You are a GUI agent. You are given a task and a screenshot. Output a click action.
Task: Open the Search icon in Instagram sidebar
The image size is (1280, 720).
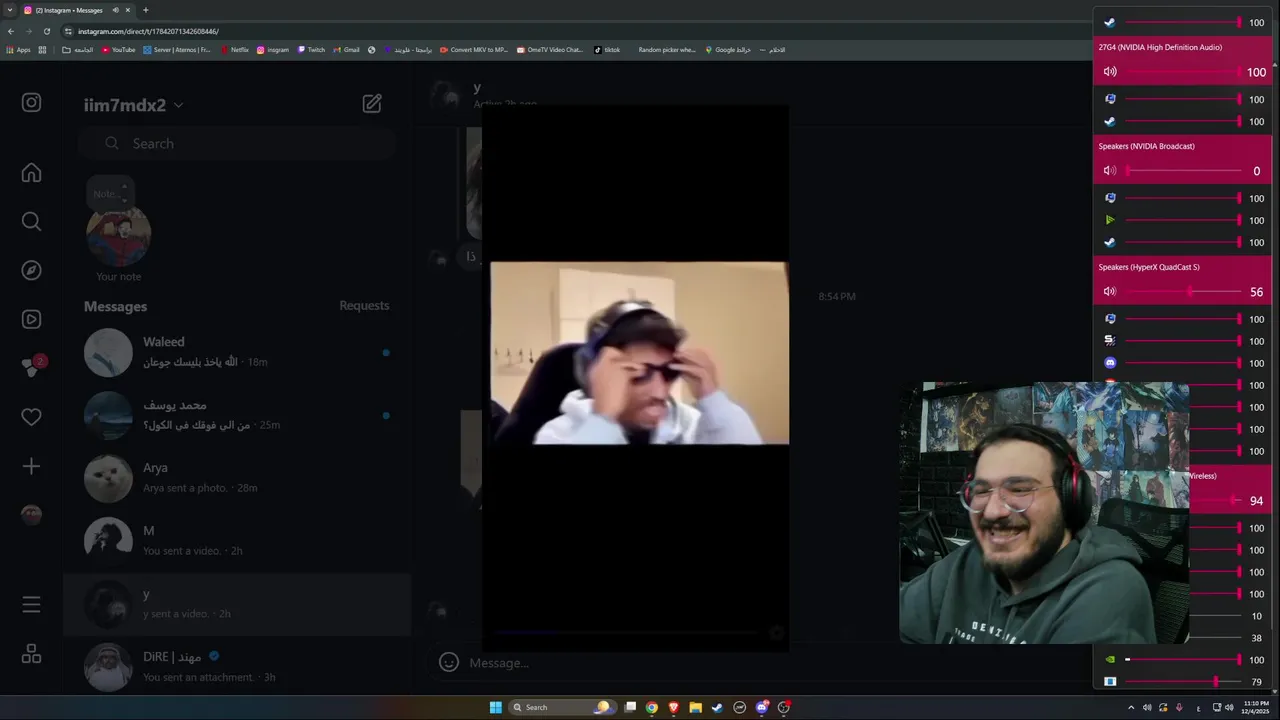tap(31, 221)
